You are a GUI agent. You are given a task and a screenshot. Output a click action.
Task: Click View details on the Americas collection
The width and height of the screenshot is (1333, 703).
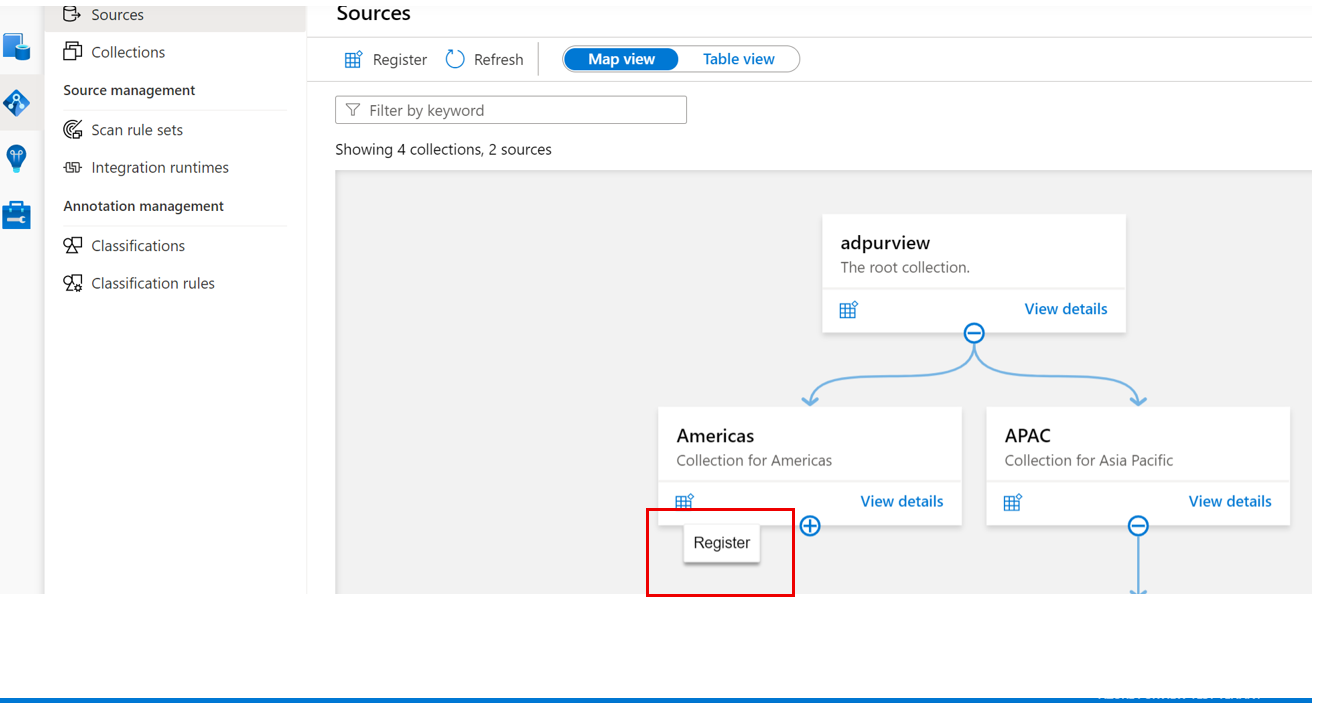coord(901,501)
